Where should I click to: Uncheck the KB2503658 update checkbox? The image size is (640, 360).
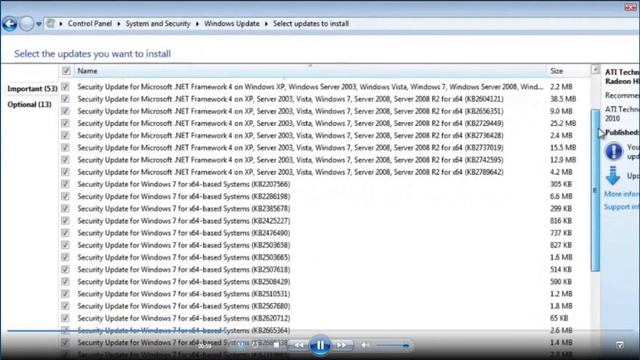(65, 245)
